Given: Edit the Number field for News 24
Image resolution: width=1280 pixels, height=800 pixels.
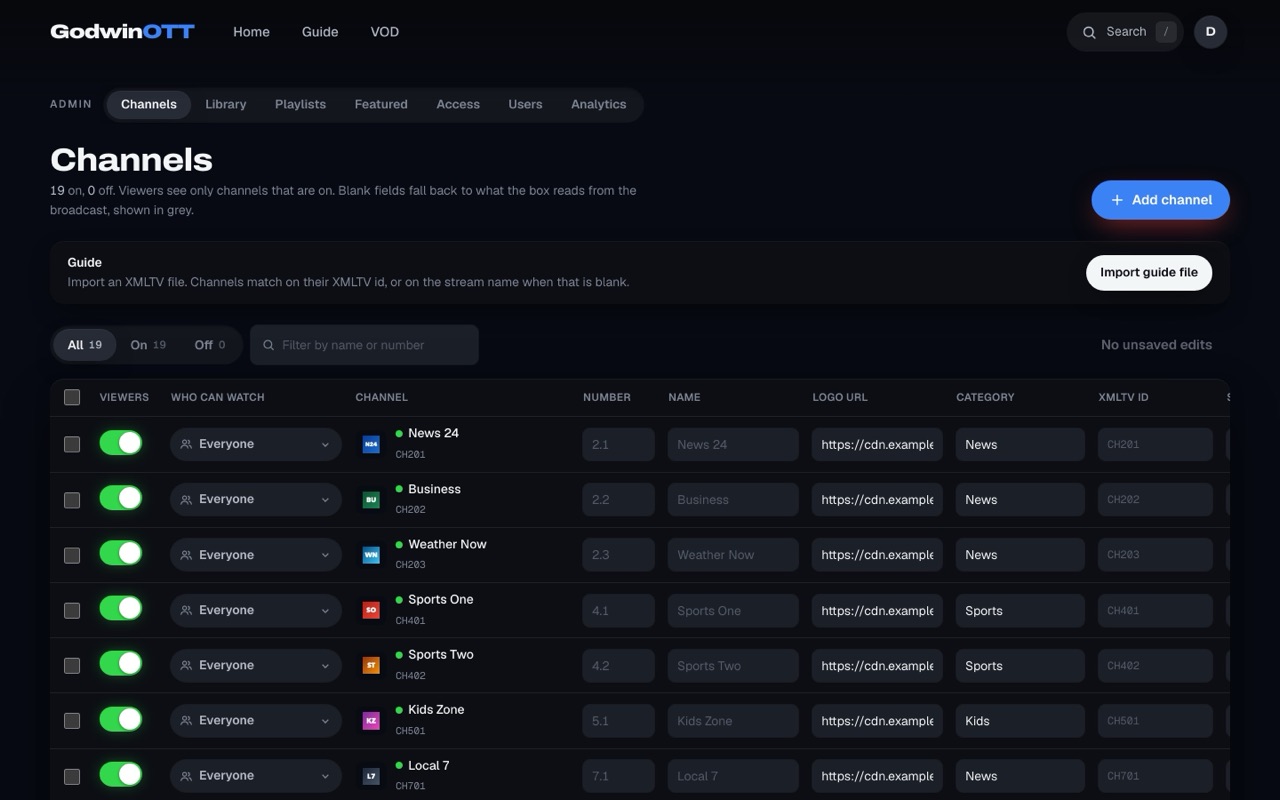Looking at the screenshot, I should [618, 444].
